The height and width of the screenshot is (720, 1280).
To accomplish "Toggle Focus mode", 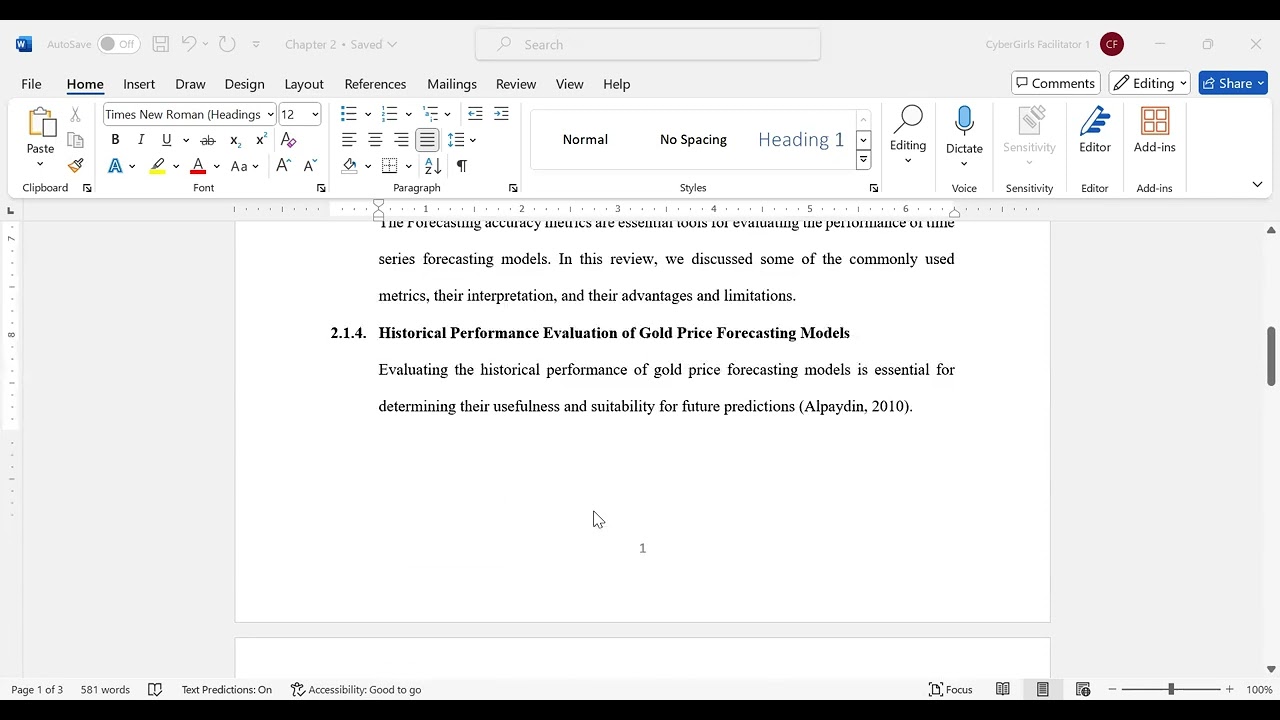I will coord(951,689).
